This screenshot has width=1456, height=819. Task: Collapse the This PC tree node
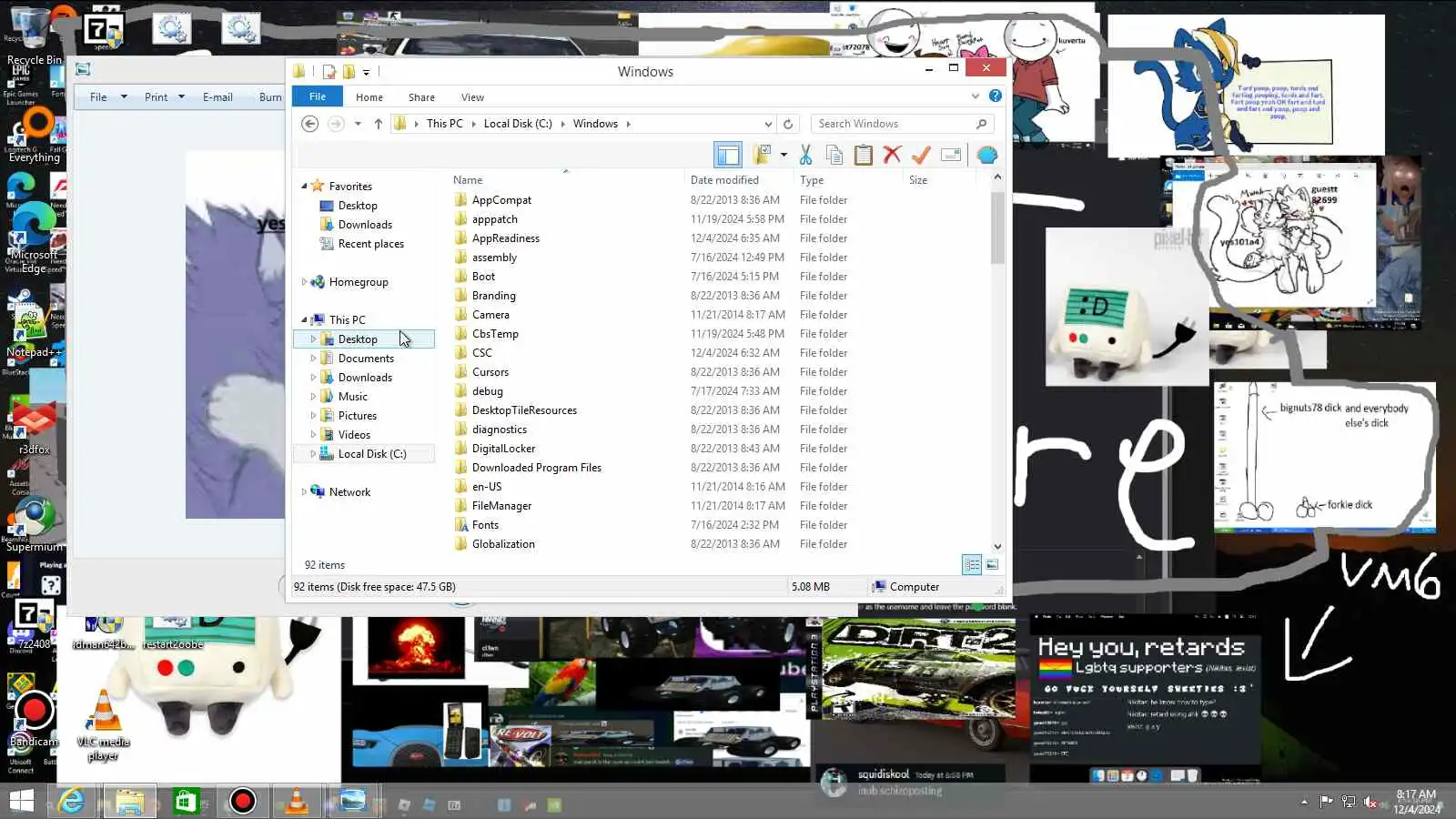point(304,319)
